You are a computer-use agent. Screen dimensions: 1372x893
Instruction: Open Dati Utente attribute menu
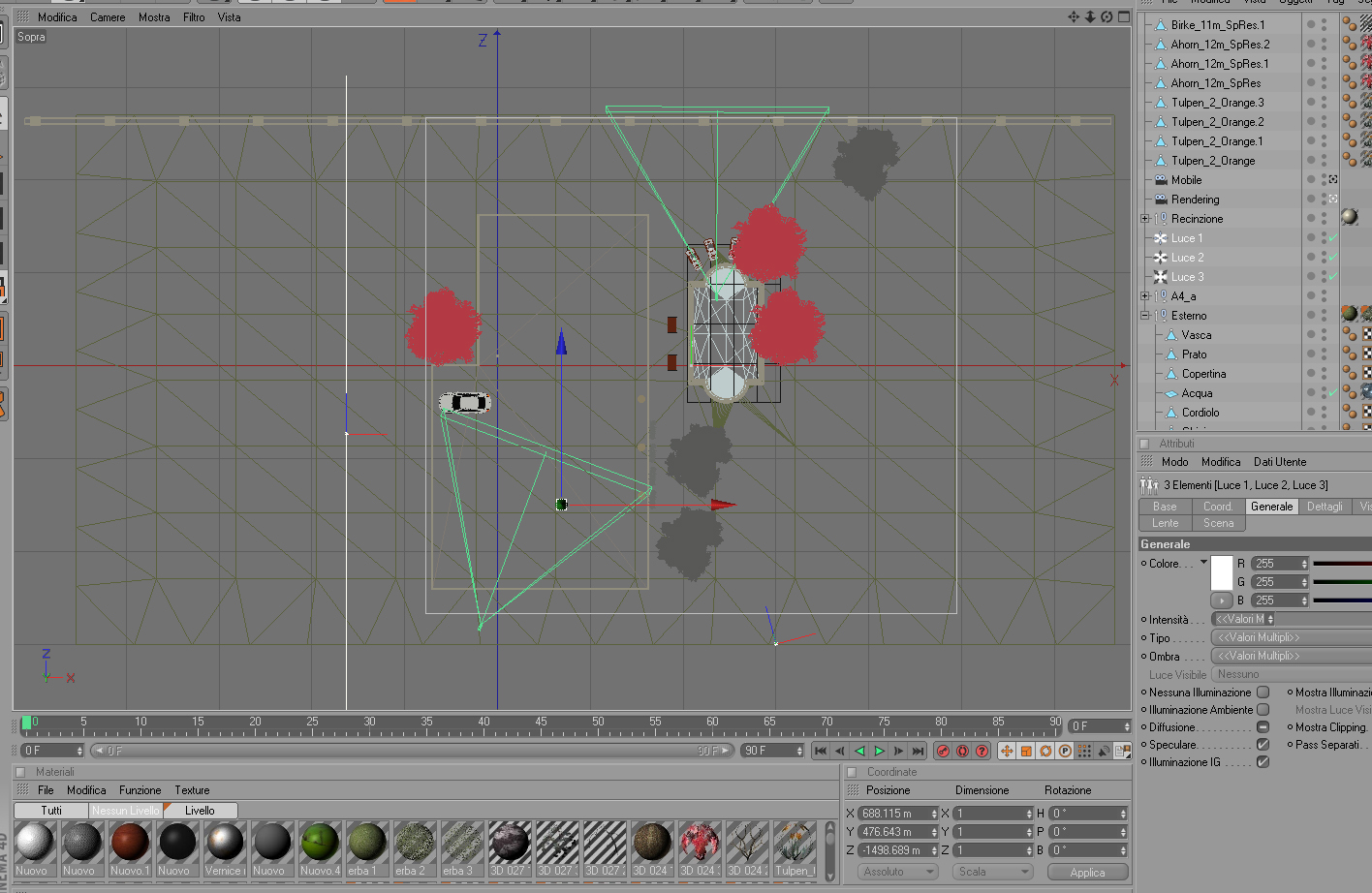pyautogui.click(x=1279, y=462)
